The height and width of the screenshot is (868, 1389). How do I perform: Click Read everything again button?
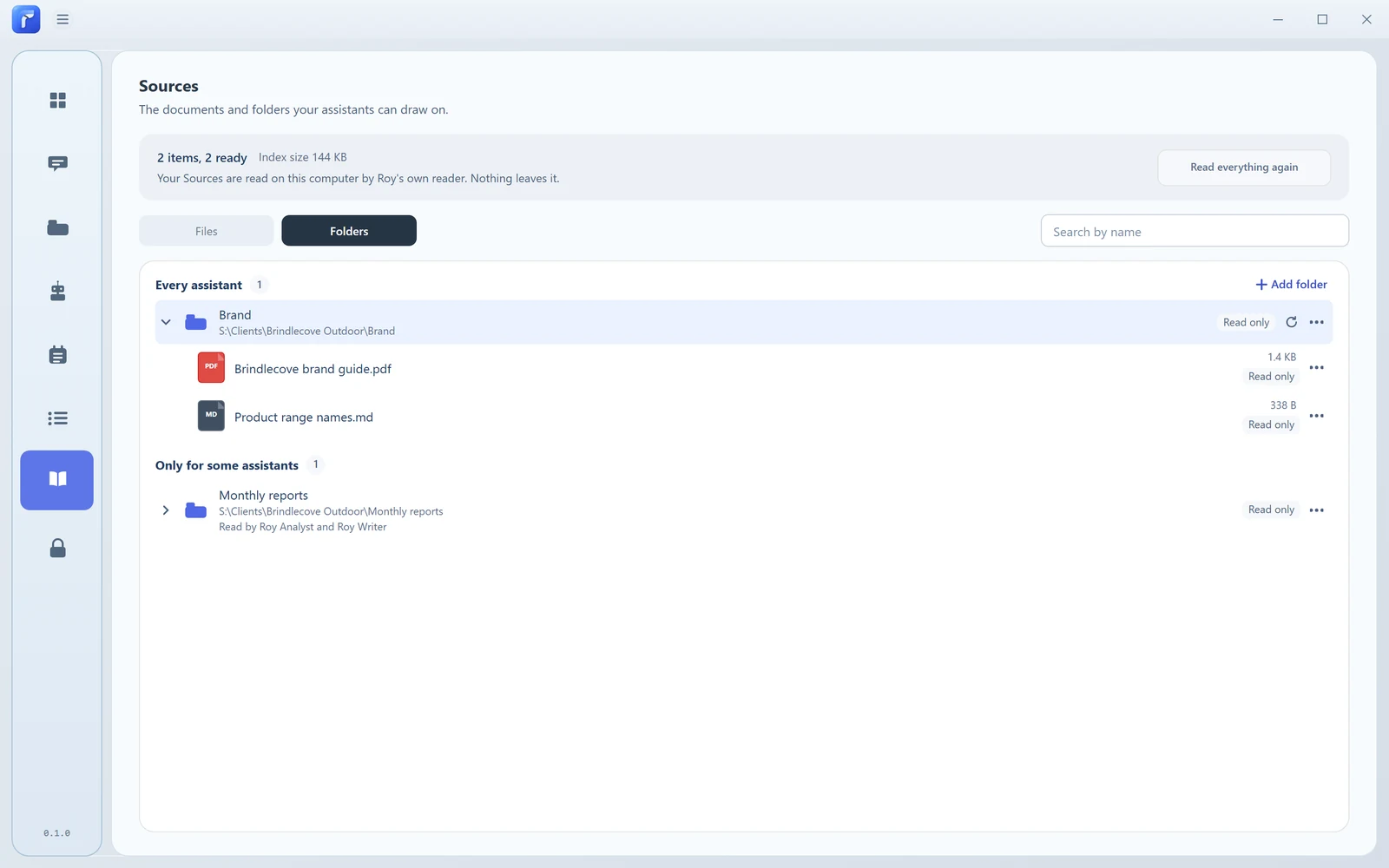pos(1244,168)
